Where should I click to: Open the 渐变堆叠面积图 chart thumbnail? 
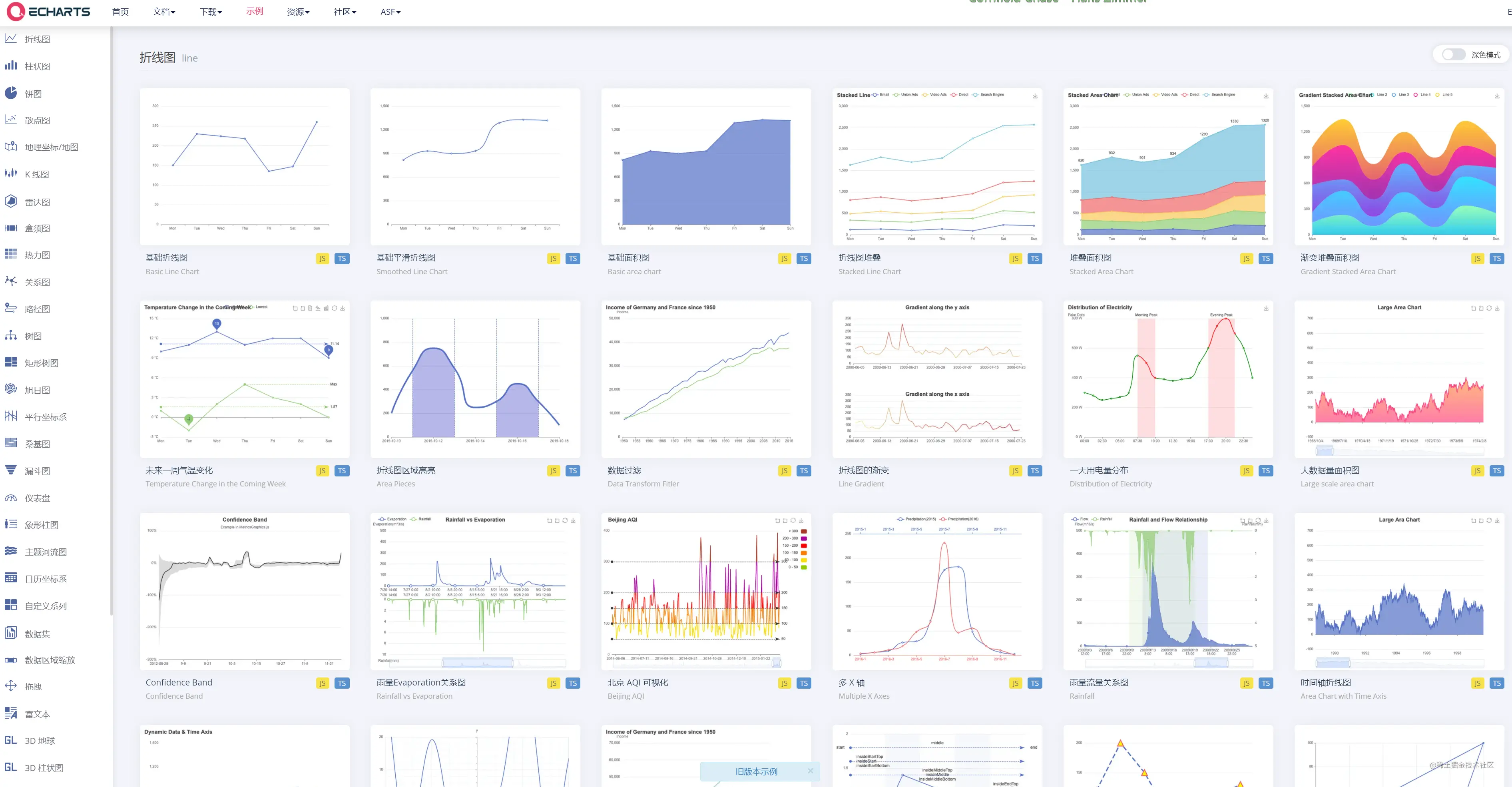(1399, 167)
